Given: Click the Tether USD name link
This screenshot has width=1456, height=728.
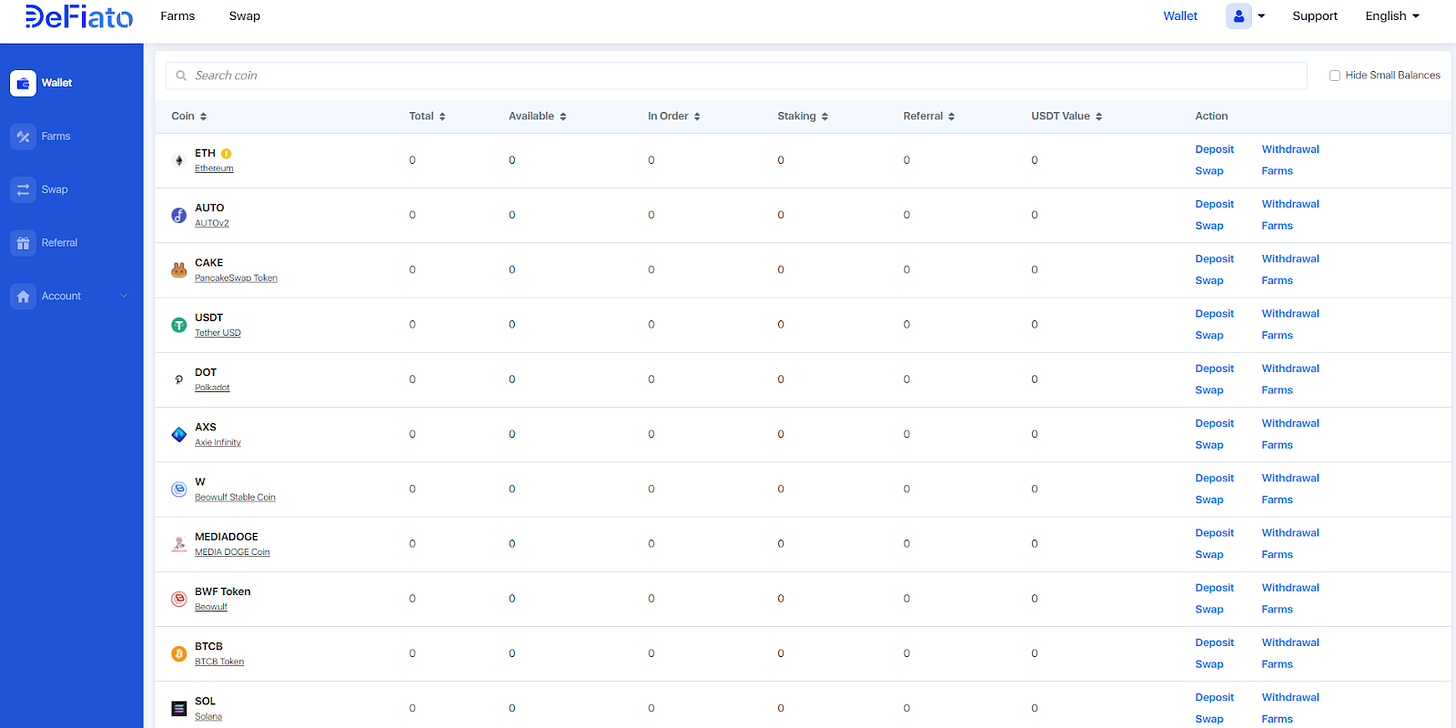Looking at the screenshot, I should (218, 333).
